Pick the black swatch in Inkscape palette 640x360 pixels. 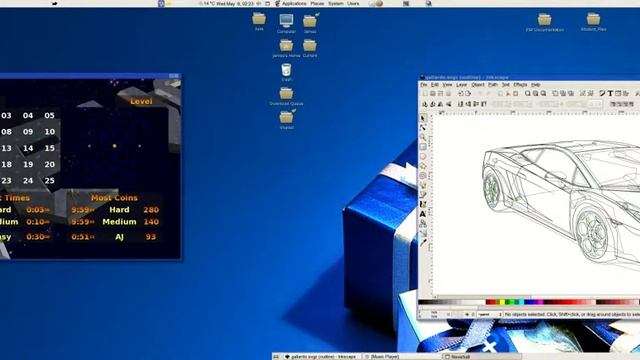[x=421, y=302]
